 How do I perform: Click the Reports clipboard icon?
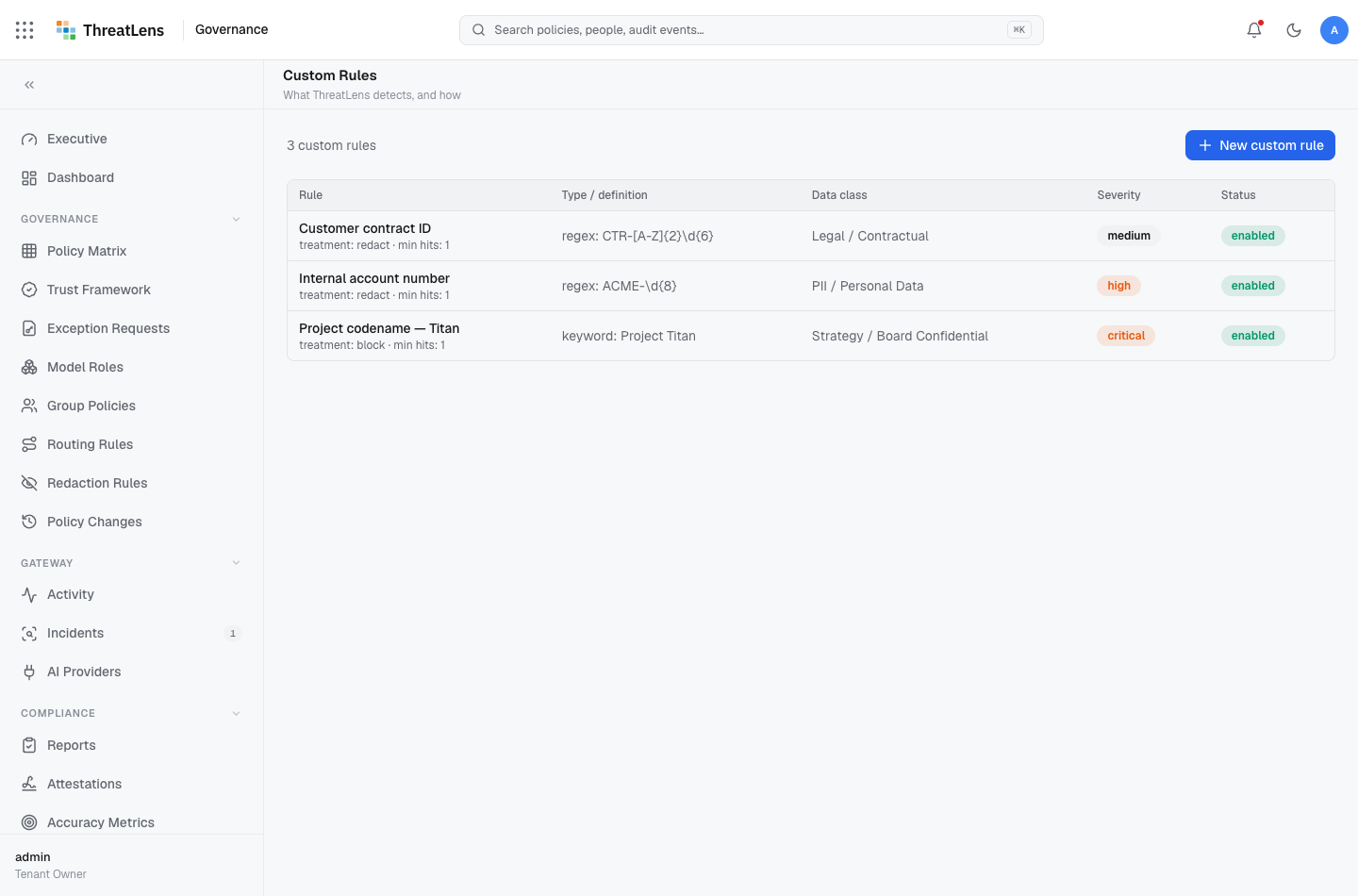pos(29,746)
